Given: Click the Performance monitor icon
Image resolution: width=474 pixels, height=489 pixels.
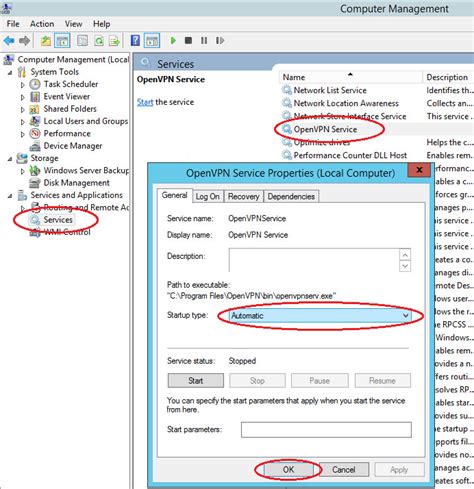Looking at the screenshot, I should pyautogui.click(x=35, y=133).
